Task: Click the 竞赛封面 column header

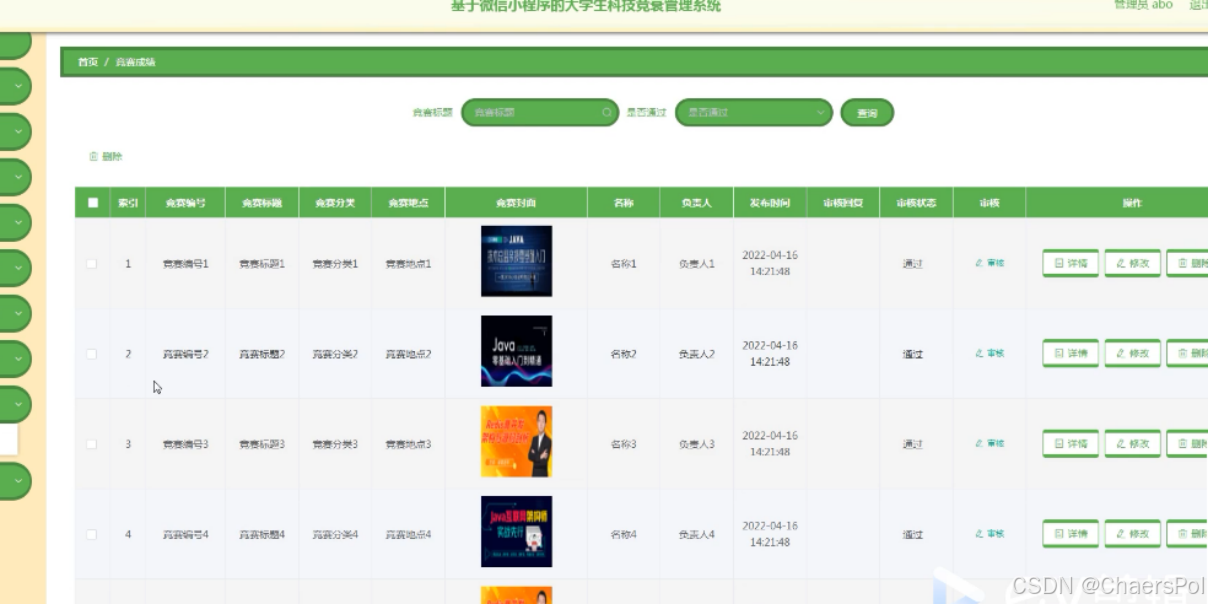Action: 516,203
